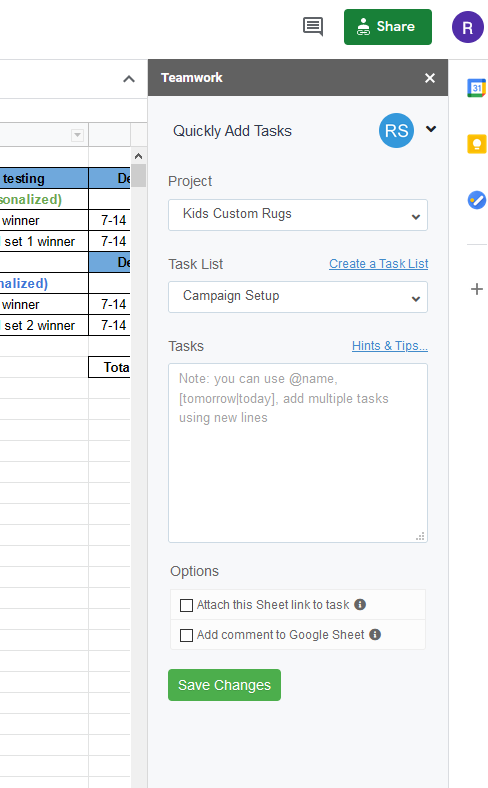Open the Project dropdown Kids Custom Rugs
Screen dimensions: 488x788
click(x=298, y=215)
